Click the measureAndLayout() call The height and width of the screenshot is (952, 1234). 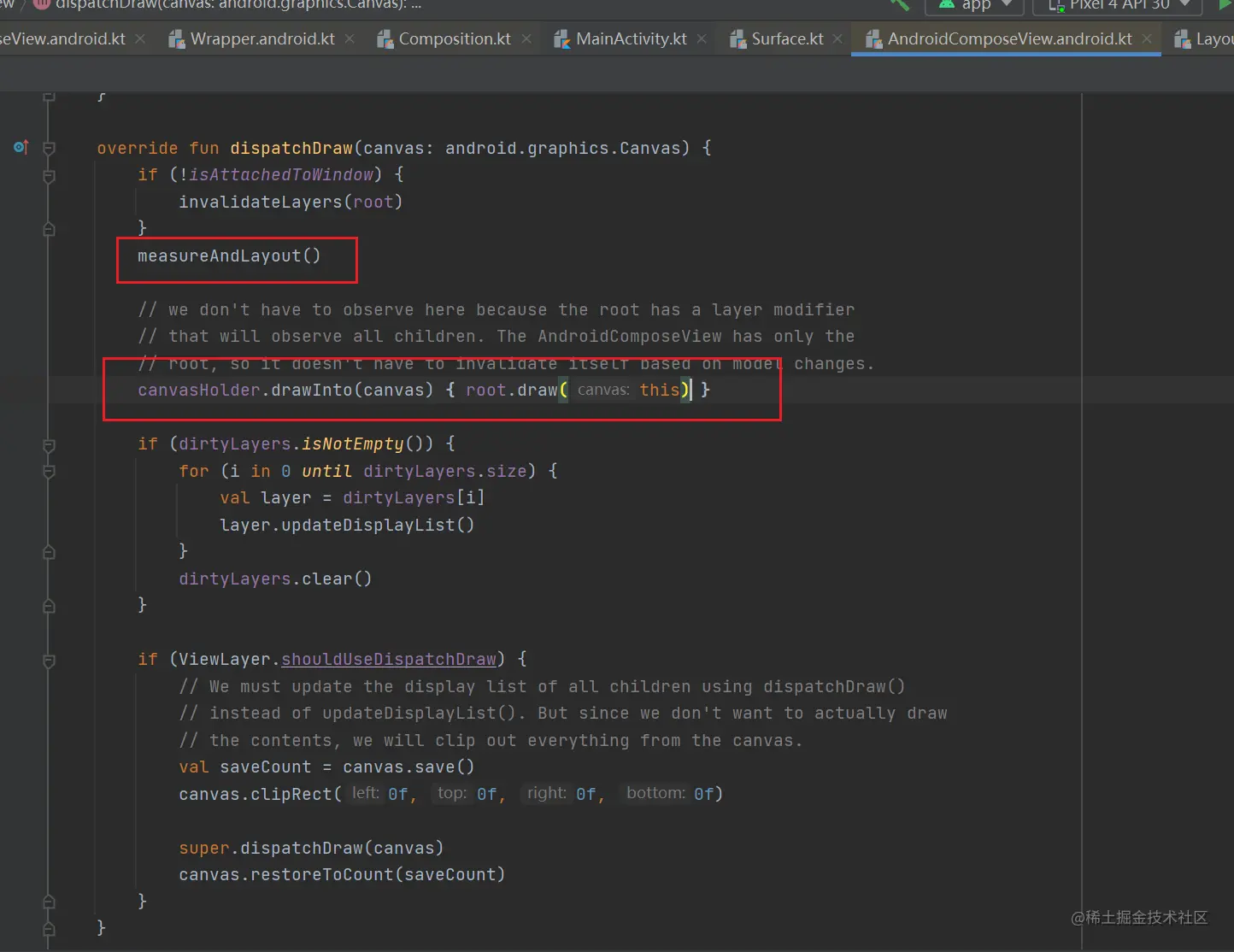click(229, 256)
